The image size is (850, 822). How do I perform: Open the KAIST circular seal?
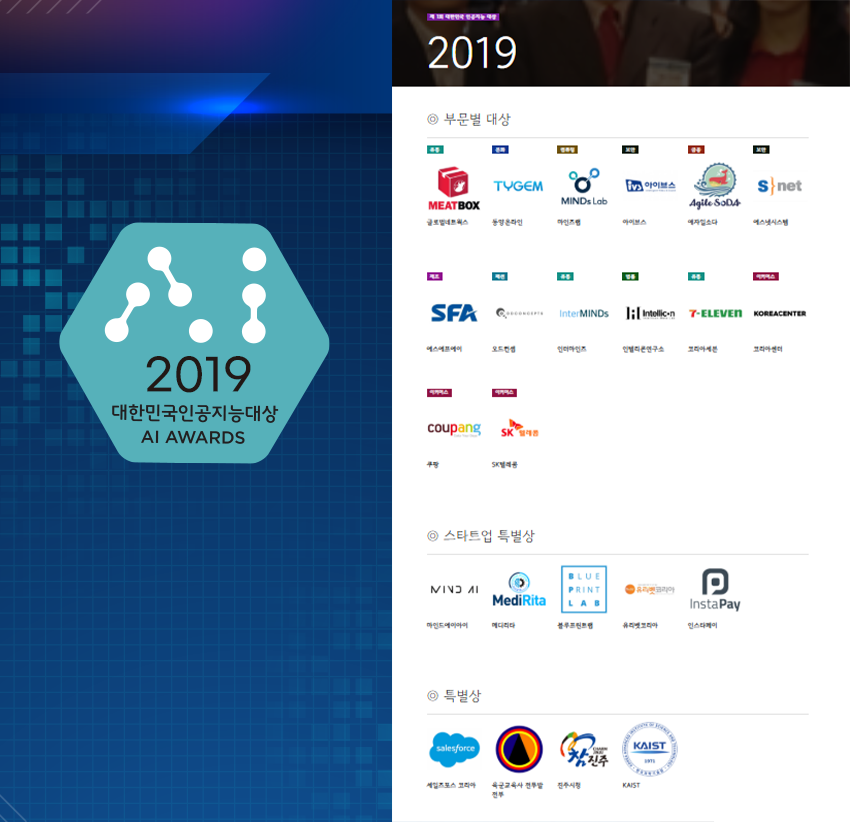pyautogui.click(x=649, y=747)
